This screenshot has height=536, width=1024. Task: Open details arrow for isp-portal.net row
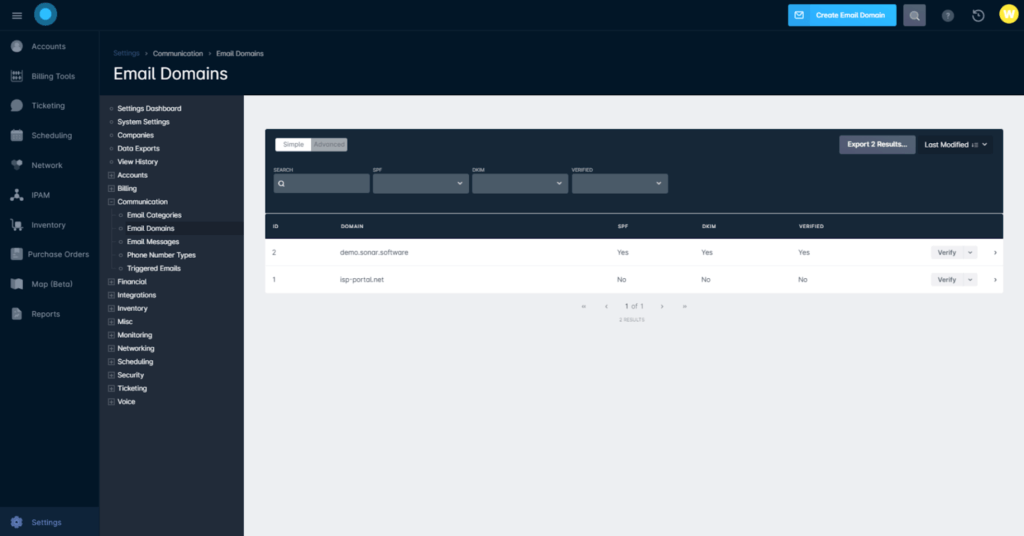tap(995, 279)
